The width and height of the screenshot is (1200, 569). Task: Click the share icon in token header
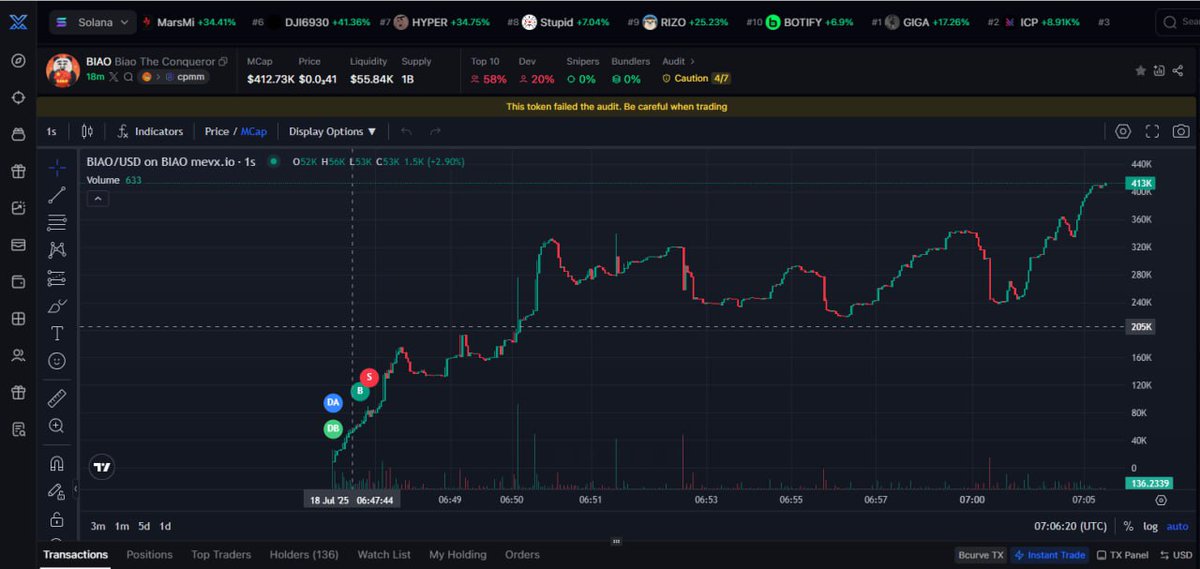[1177, 71]
